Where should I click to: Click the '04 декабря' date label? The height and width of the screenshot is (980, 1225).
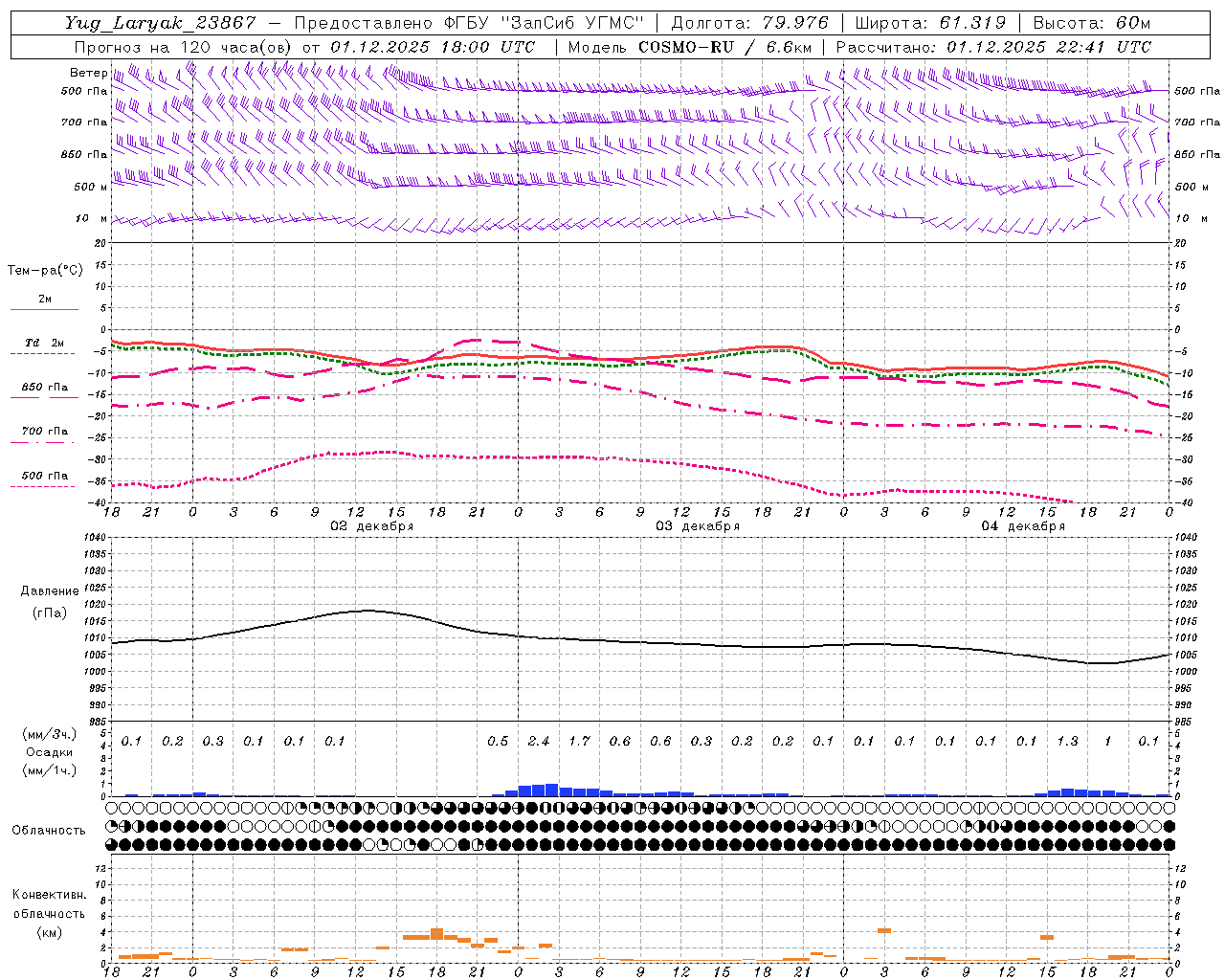point(1023,526)
